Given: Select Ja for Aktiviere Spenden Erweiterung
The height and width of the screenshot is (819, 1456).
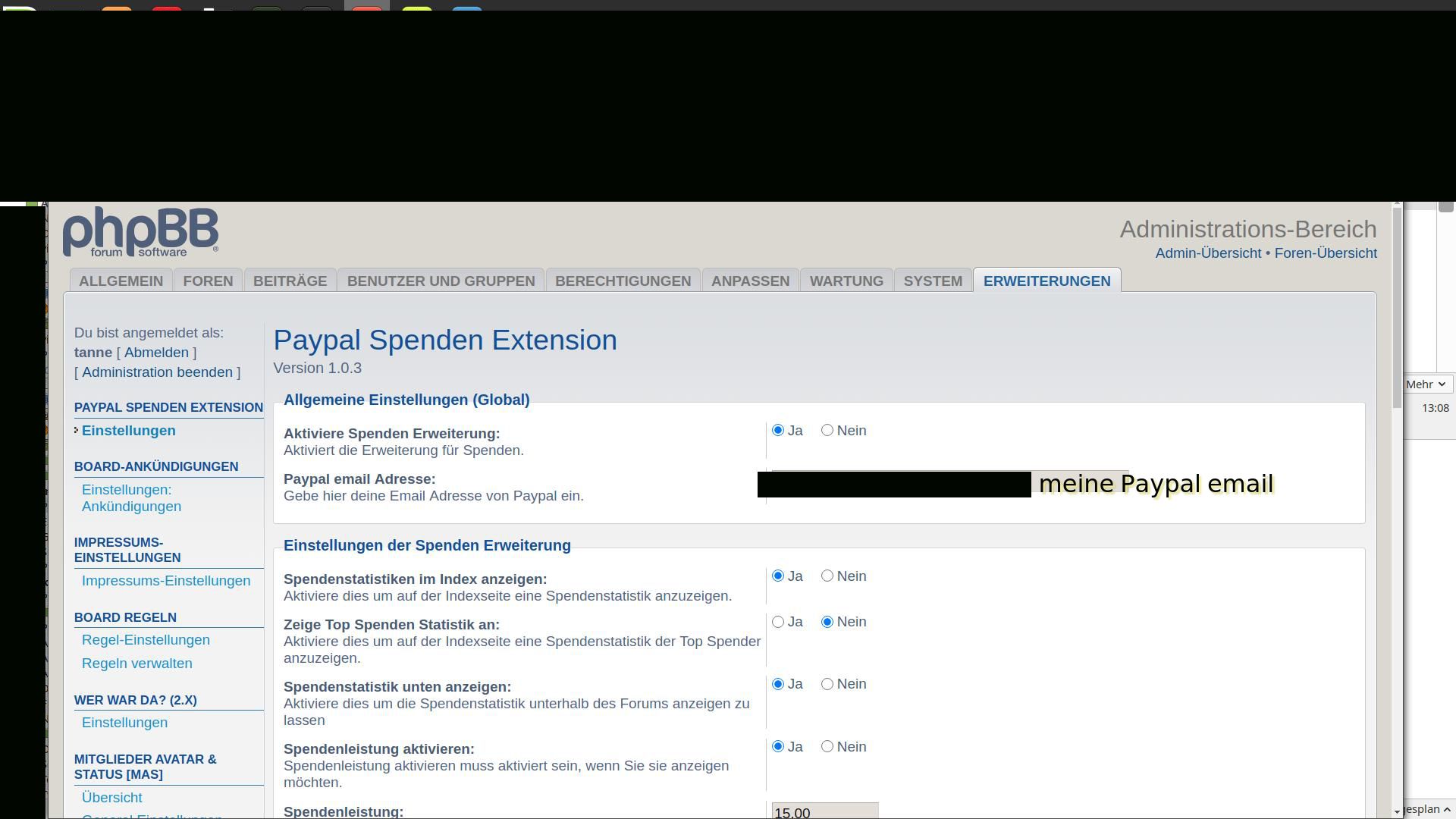Looking at the screenshot, I should point(777,431).
